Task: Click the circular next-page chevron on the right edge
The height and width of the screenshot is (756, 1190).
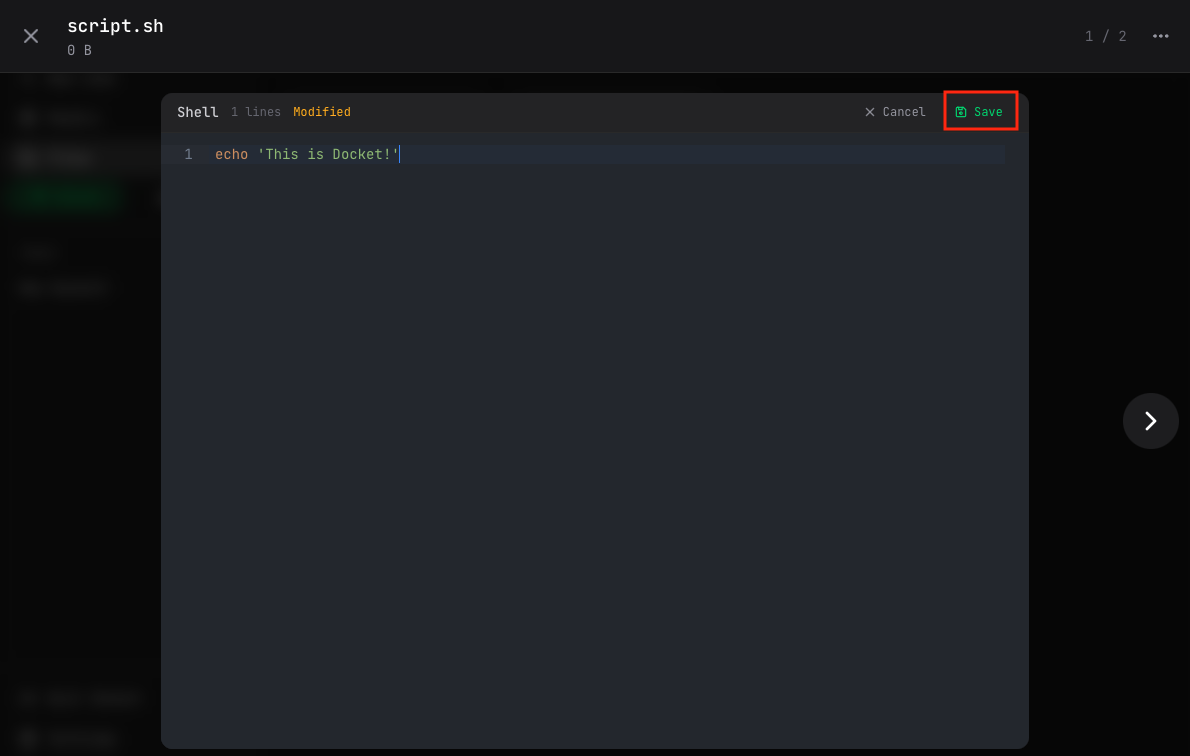Action: click(1150, 421)
